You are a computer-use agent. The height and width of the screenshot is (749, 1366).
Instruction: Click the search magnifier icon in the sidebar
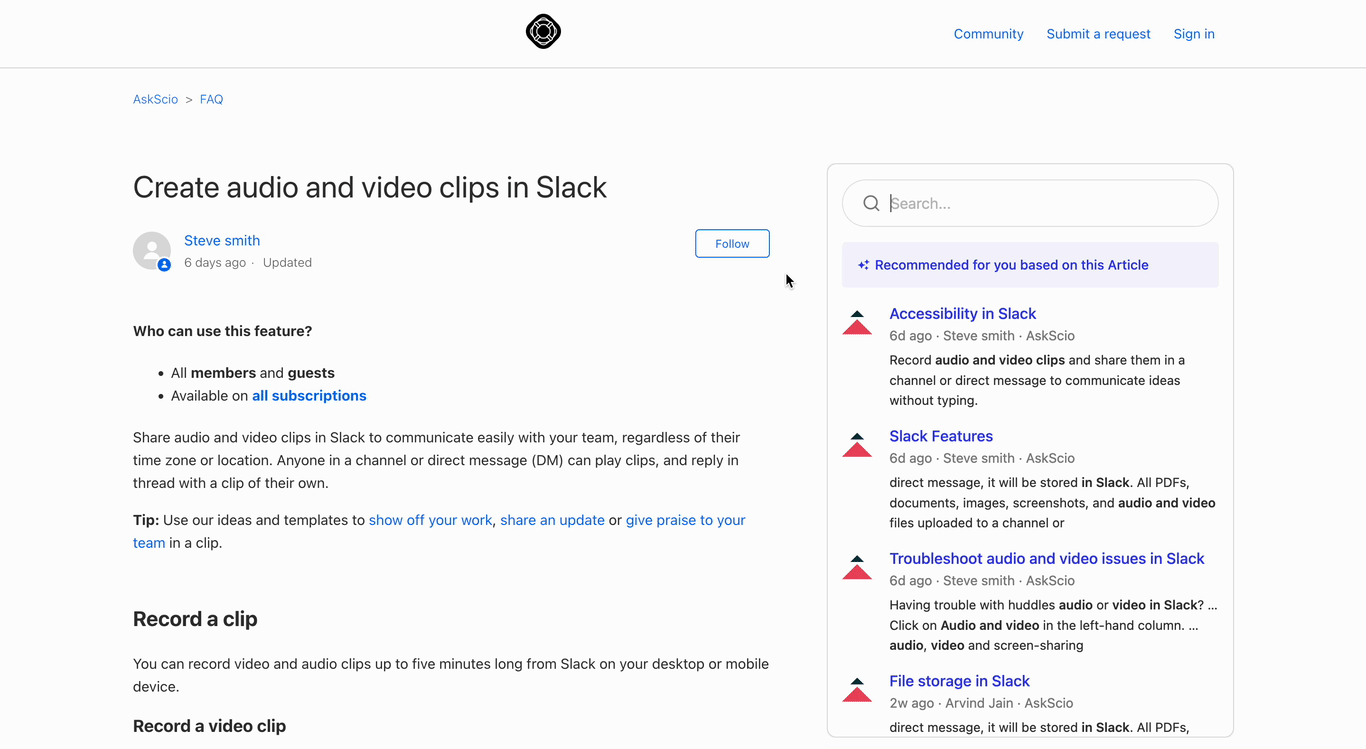(871, 203)
